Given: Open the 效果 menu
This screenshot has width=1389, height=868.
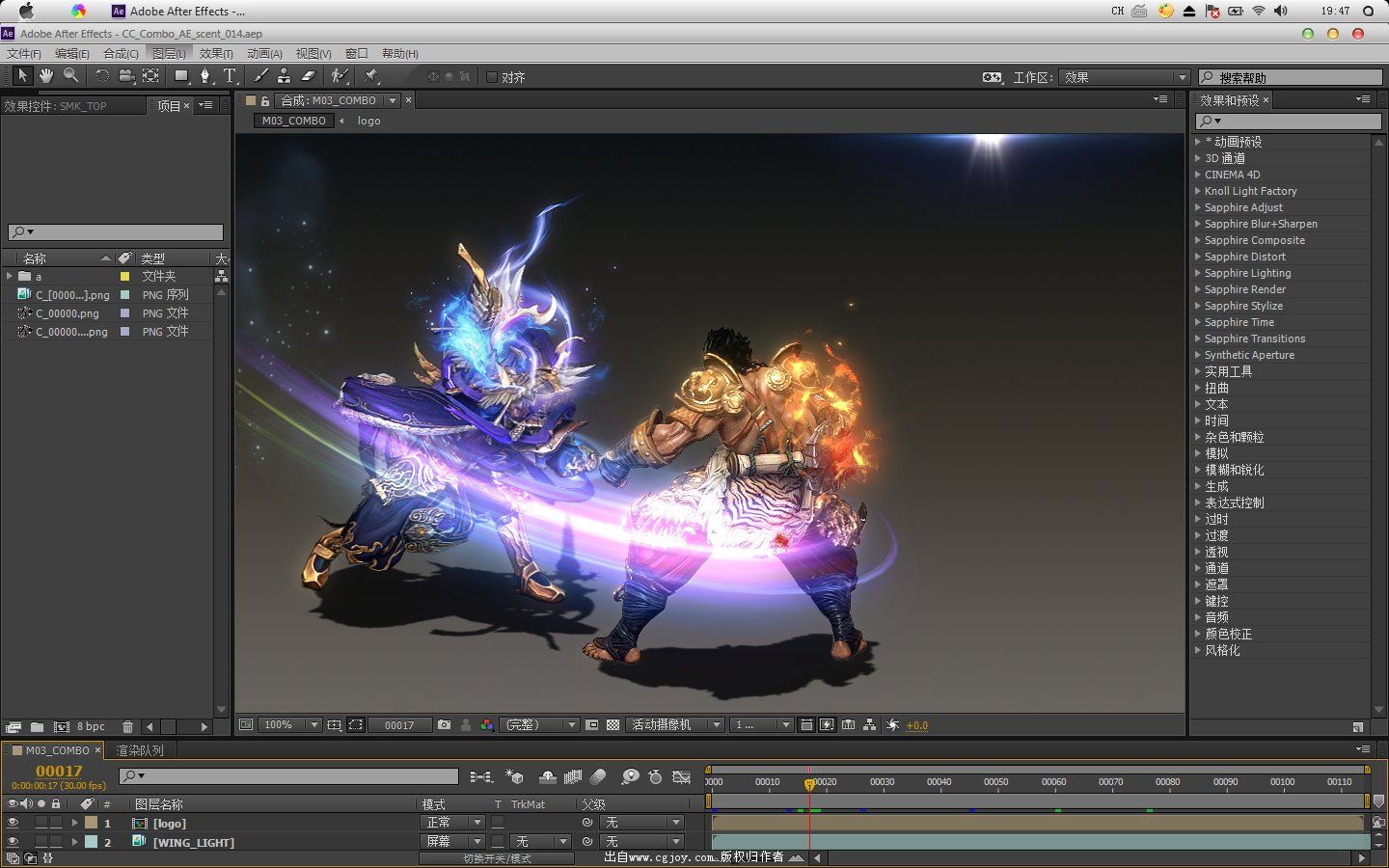Looking at the screenshot, I should (216, 54).
